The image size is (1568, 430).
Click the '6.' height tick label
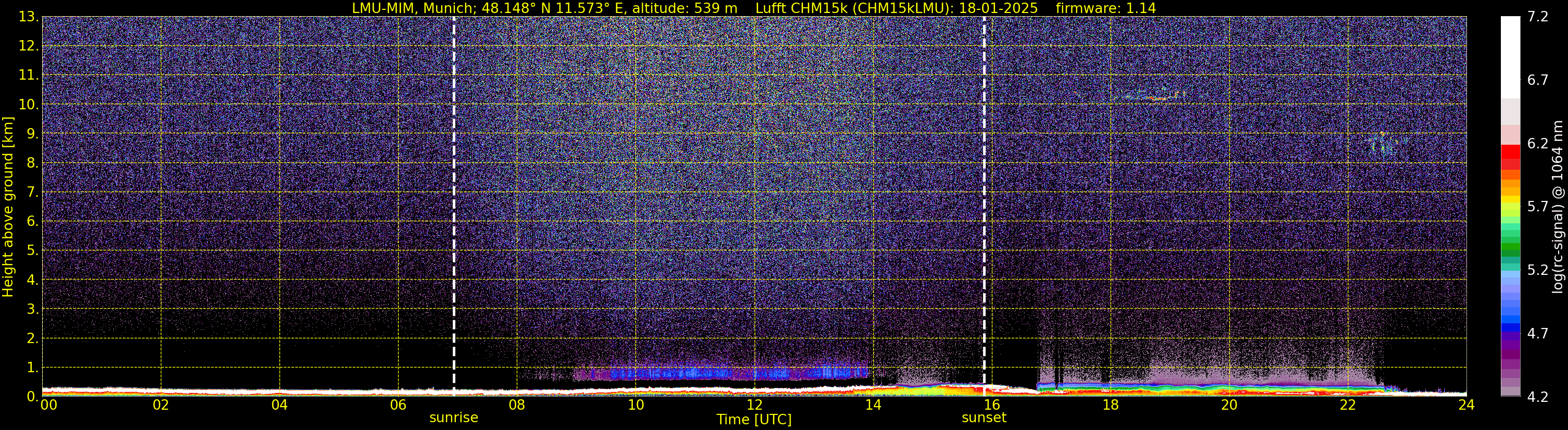(33, 221)
